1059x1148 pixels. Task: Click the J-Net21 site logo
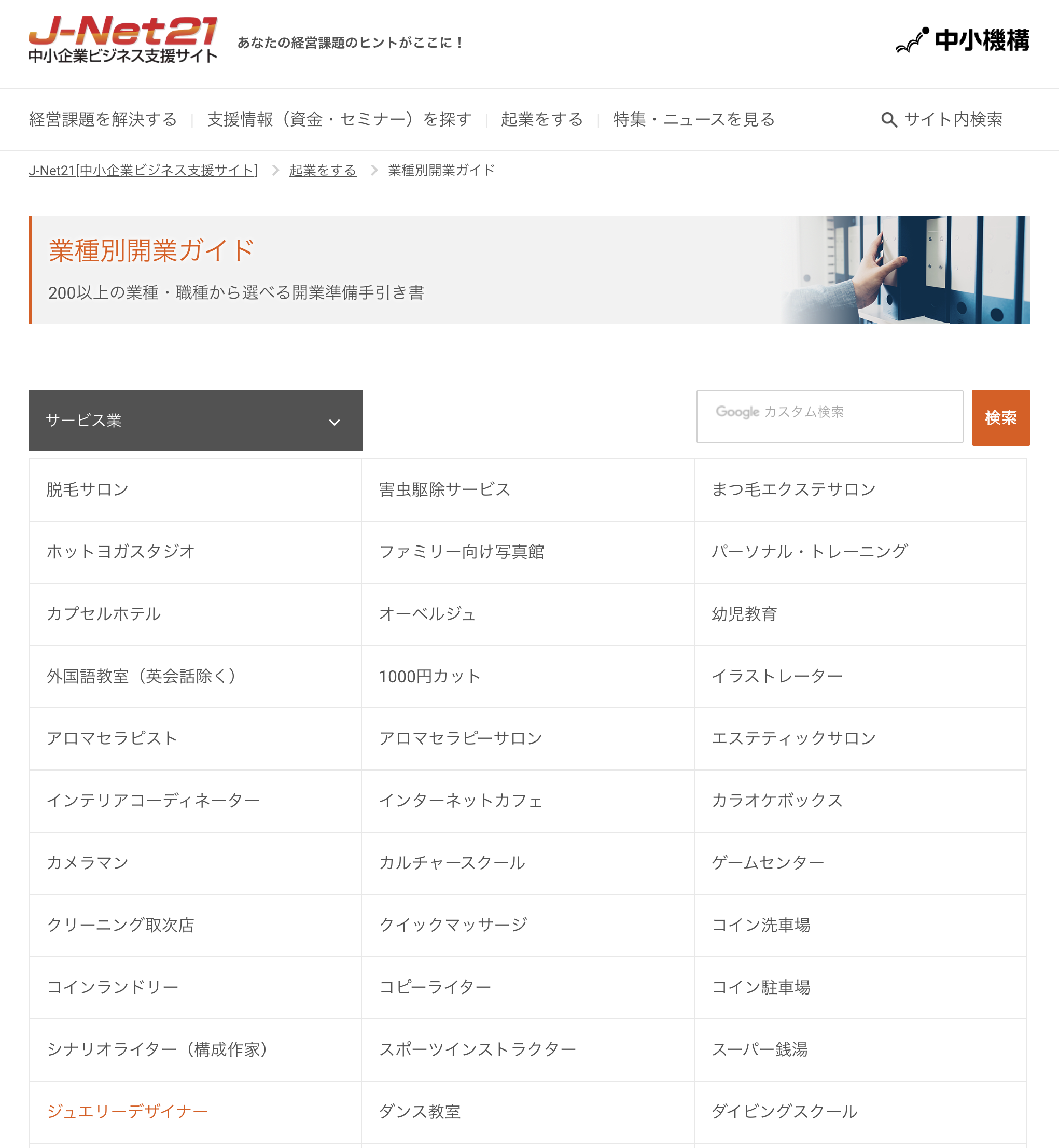click(x=122, y=39)
